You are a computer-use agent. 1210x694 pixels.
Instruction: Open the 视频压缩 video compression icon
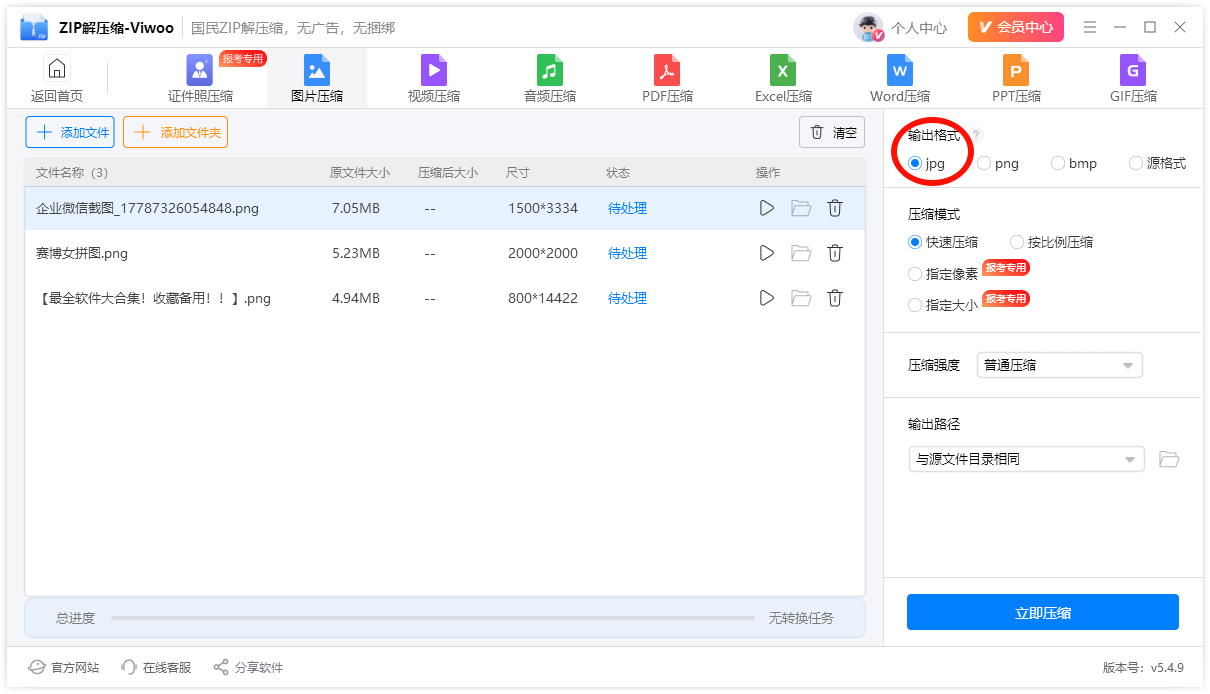tap(434, 70)
